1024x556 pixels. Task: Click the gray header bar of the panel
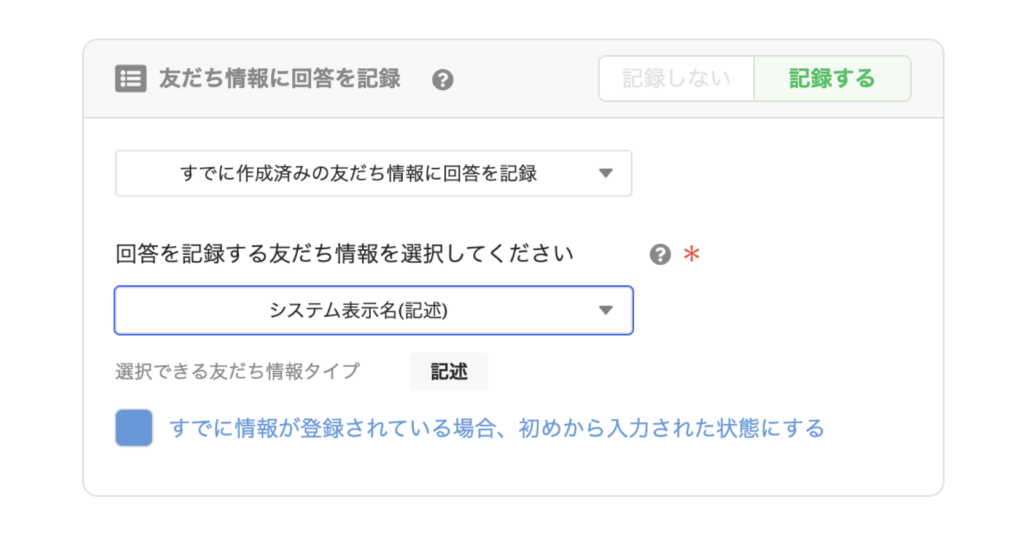pyautogui.click(x=513, y=79)
